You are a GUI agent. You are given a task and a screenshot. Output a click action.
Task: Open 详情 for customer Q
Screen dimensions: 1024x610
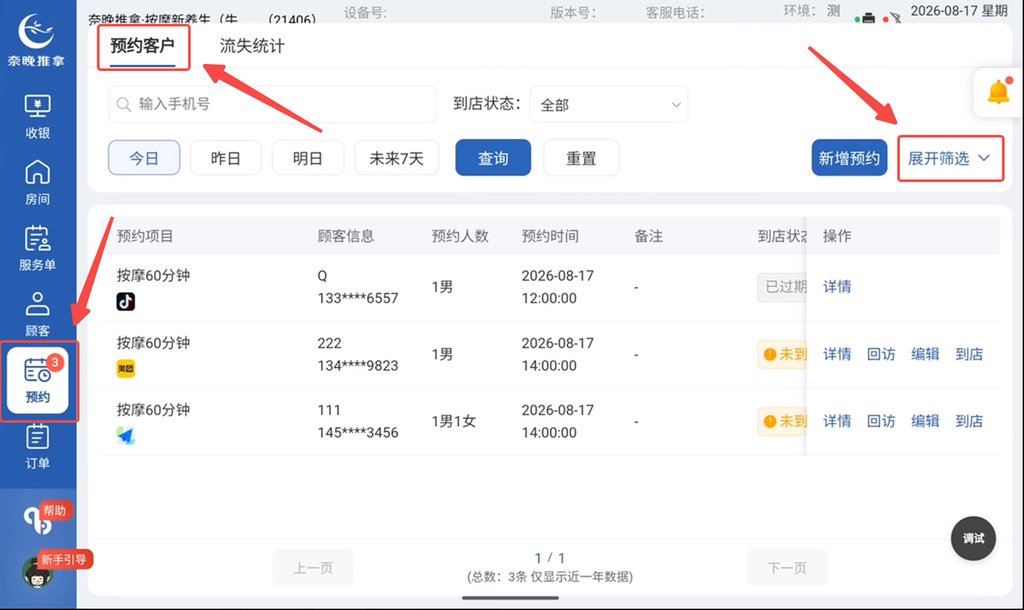pyautogui.click(x=837, y=287)
